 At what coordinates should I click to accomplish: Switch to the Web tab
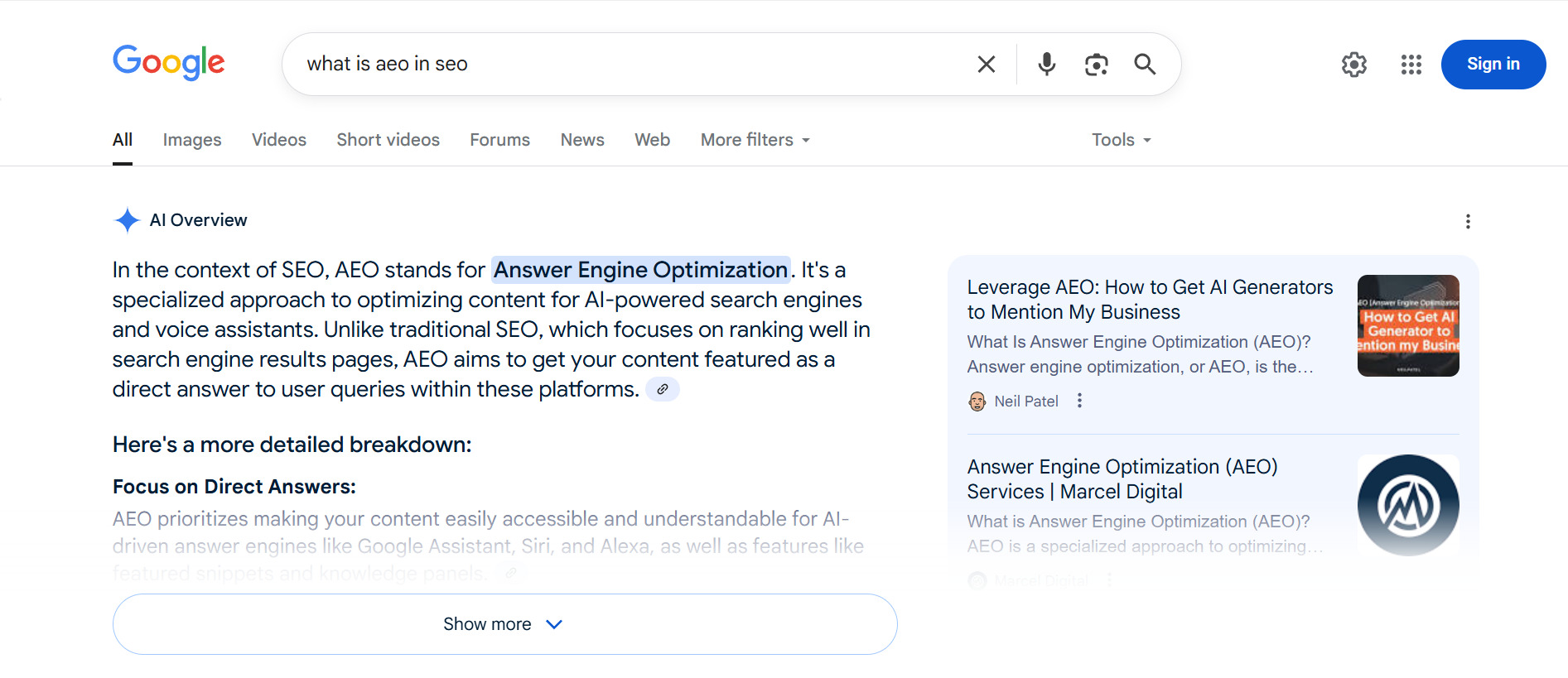tap(652, 140)
